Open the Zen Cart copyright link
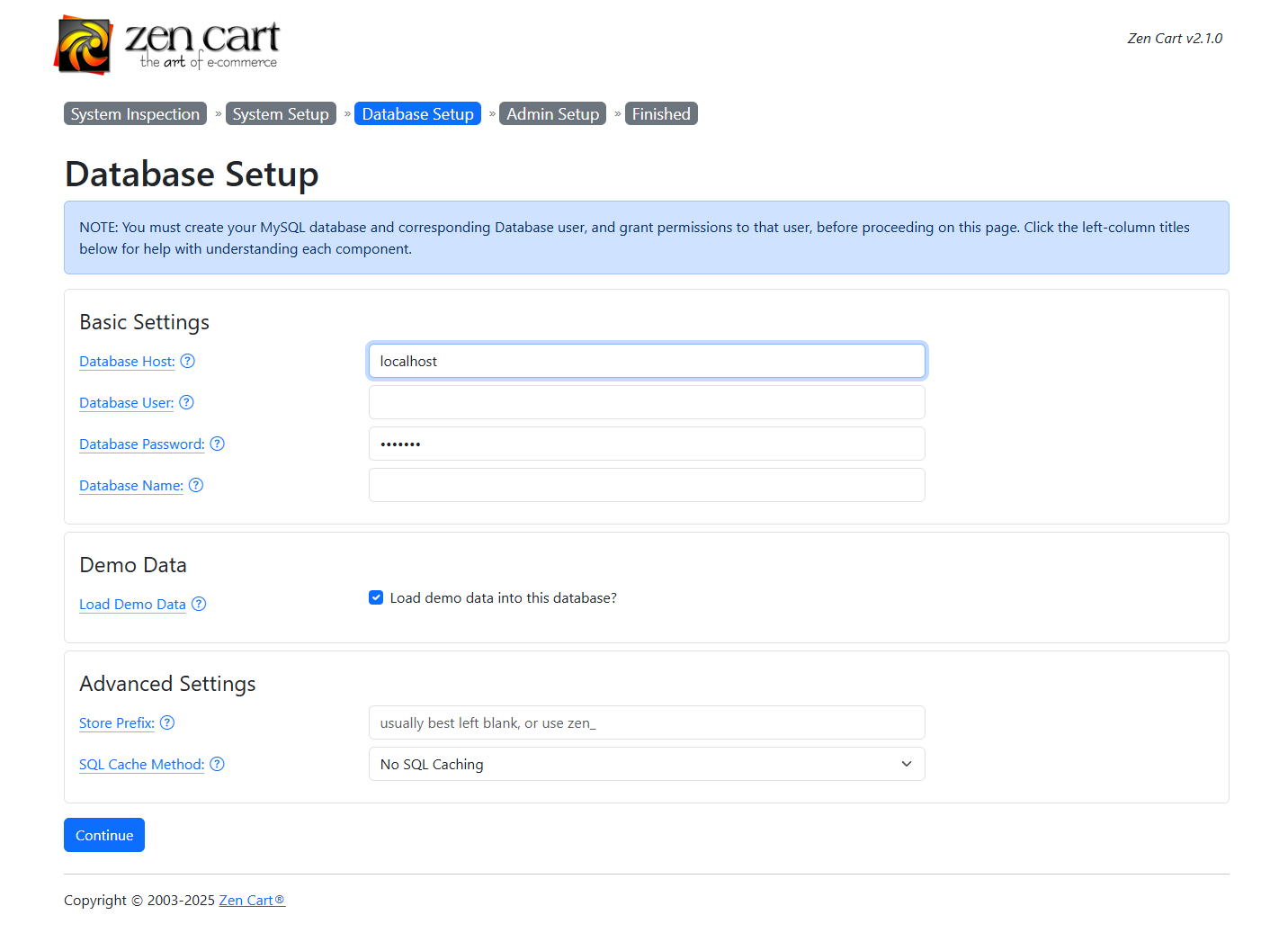Image resolution: width=1288 pixels, height=942 pixels. (251, 900)
